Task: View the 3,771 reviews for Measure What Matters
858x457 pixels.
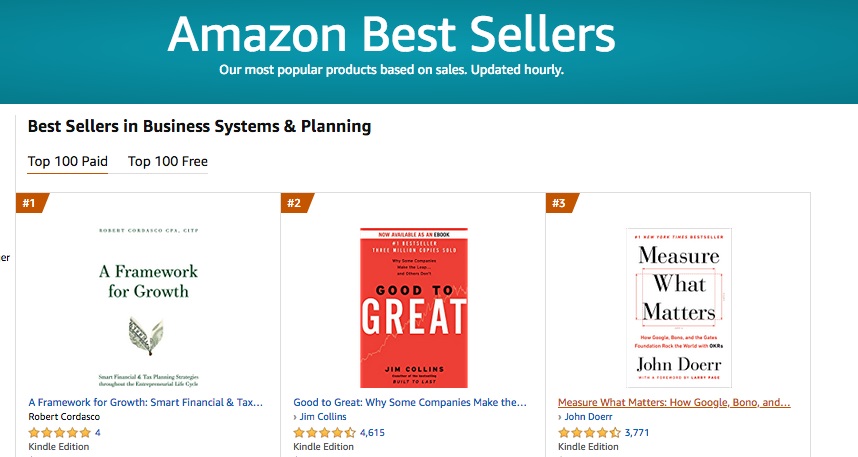Action: pyautogui.click(x=637, y=432)
